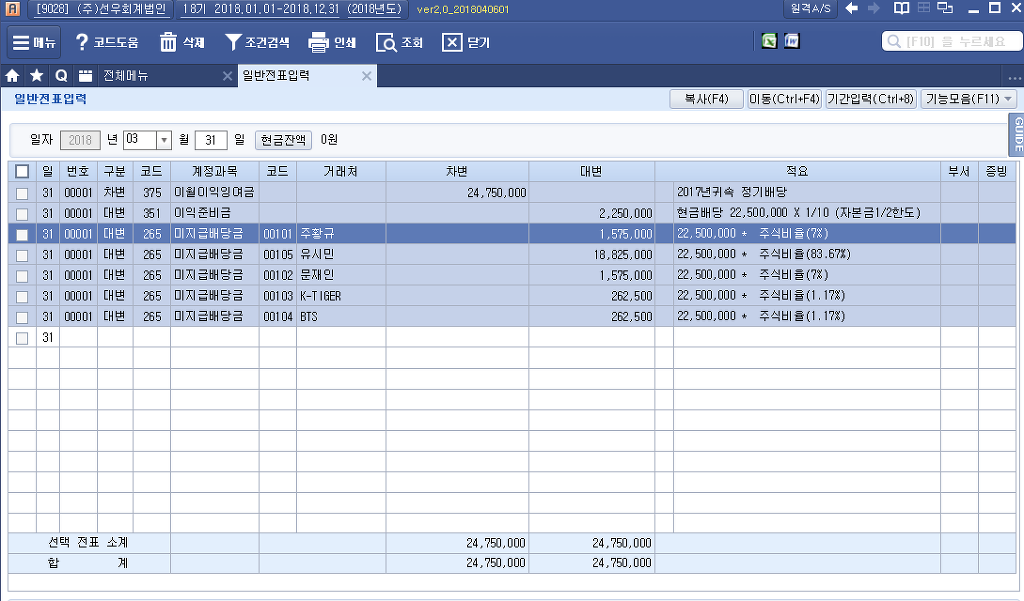Click the 인쇄 printer icon
Image resolution: width=1024 pixels, height=601 pixels.
(x=318, y=42)
